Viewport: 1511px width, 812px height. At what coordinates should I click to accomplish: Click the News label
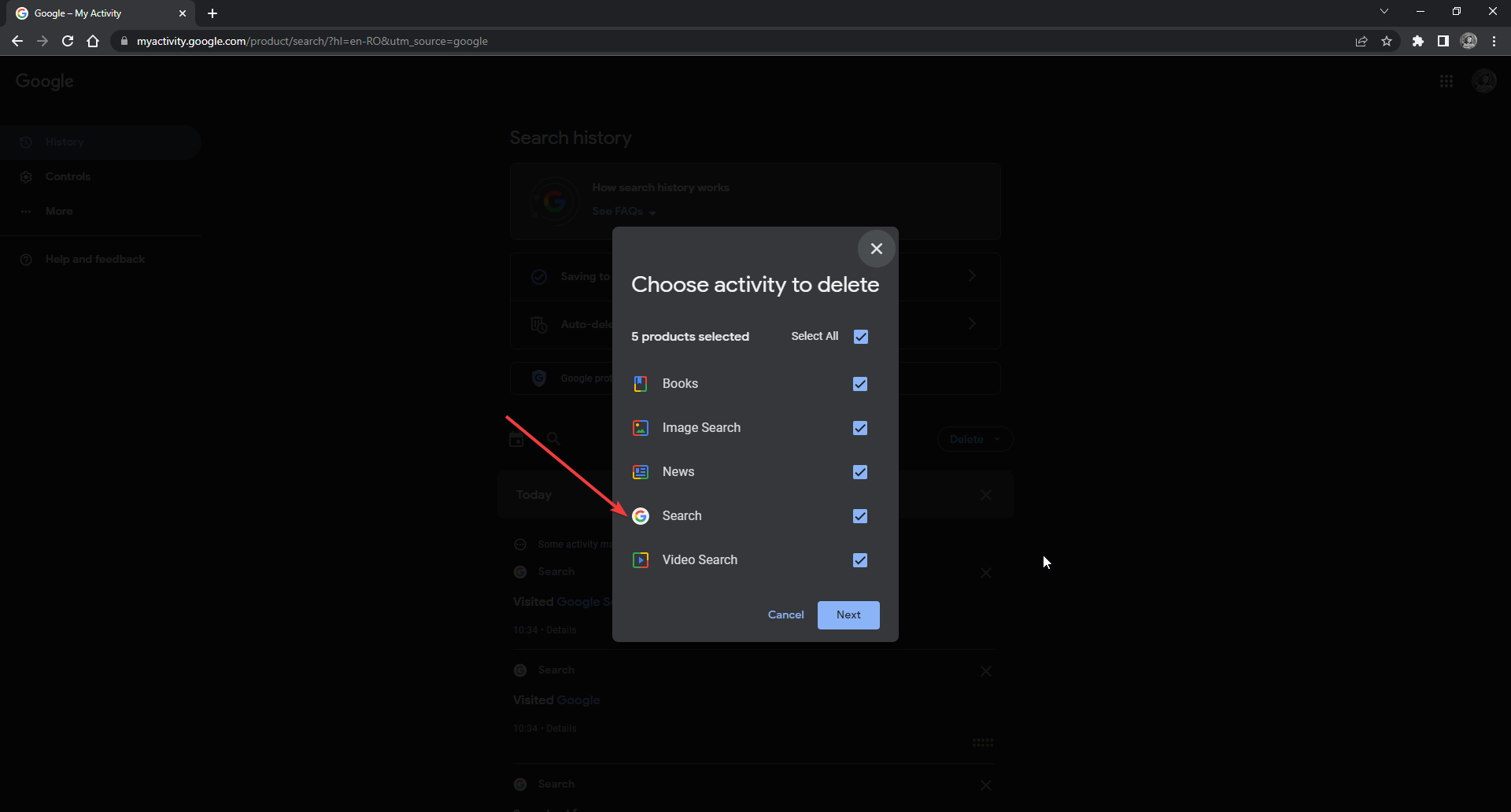point(678,471)
